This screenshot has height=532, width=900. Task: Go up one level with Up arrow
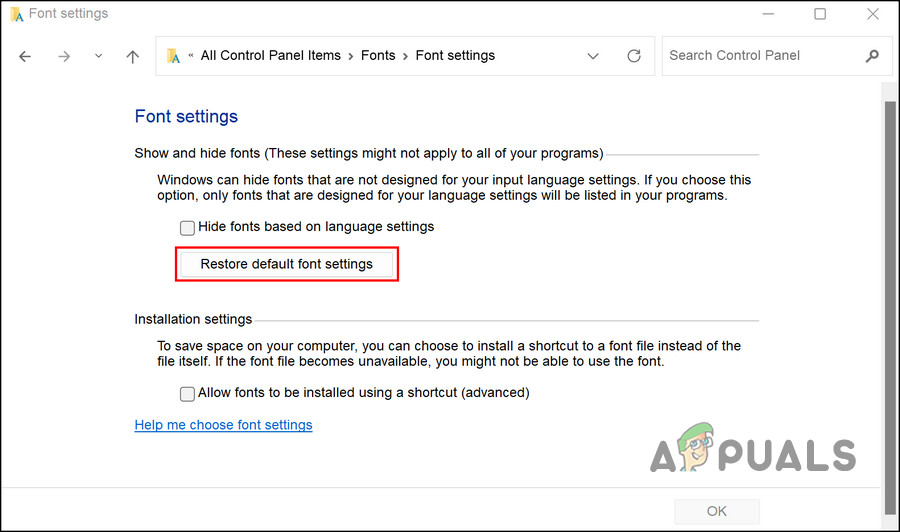pos(133,56)
